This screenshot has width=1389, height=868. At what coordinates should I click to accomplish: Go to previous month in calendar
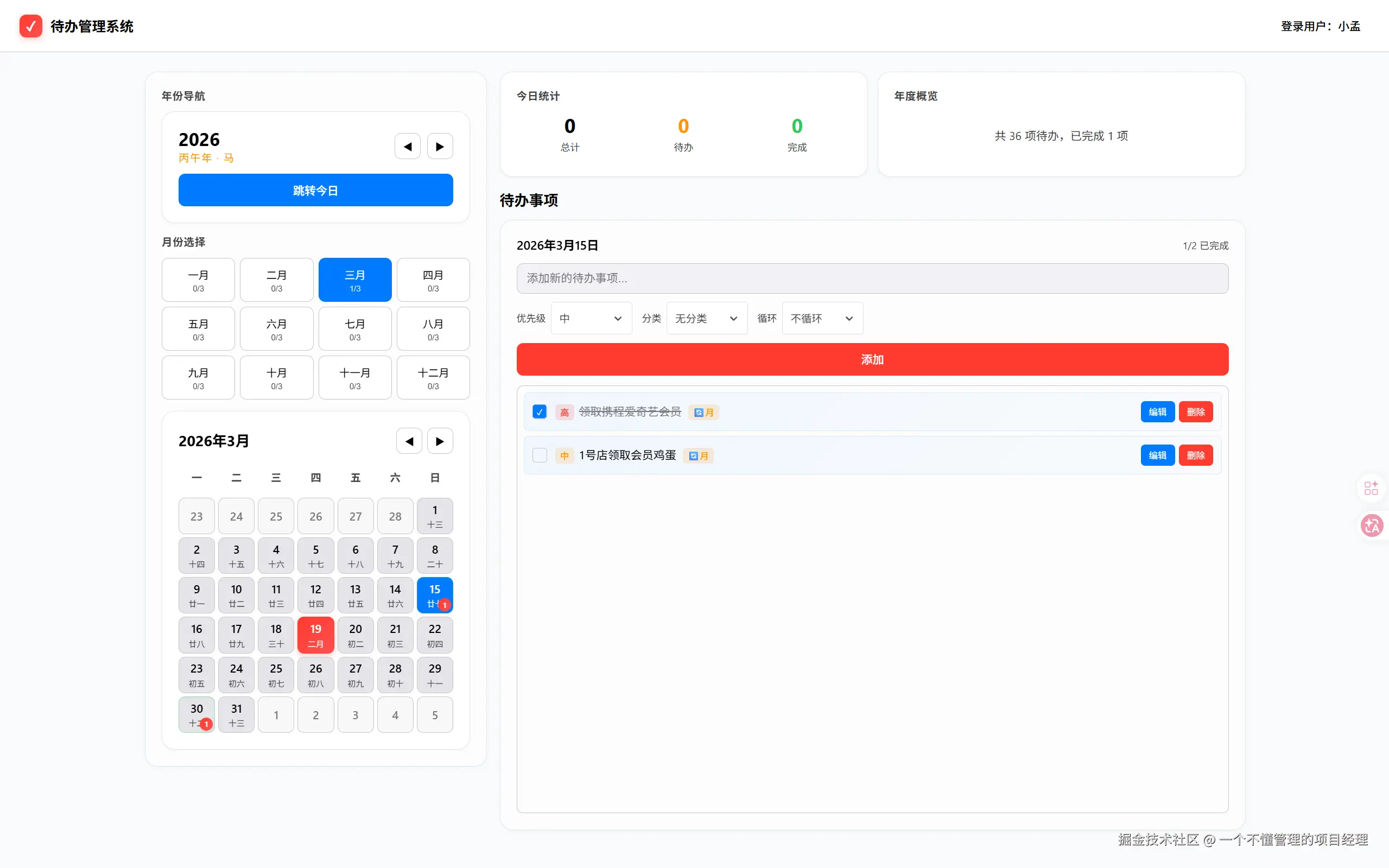tap(409, 441)
